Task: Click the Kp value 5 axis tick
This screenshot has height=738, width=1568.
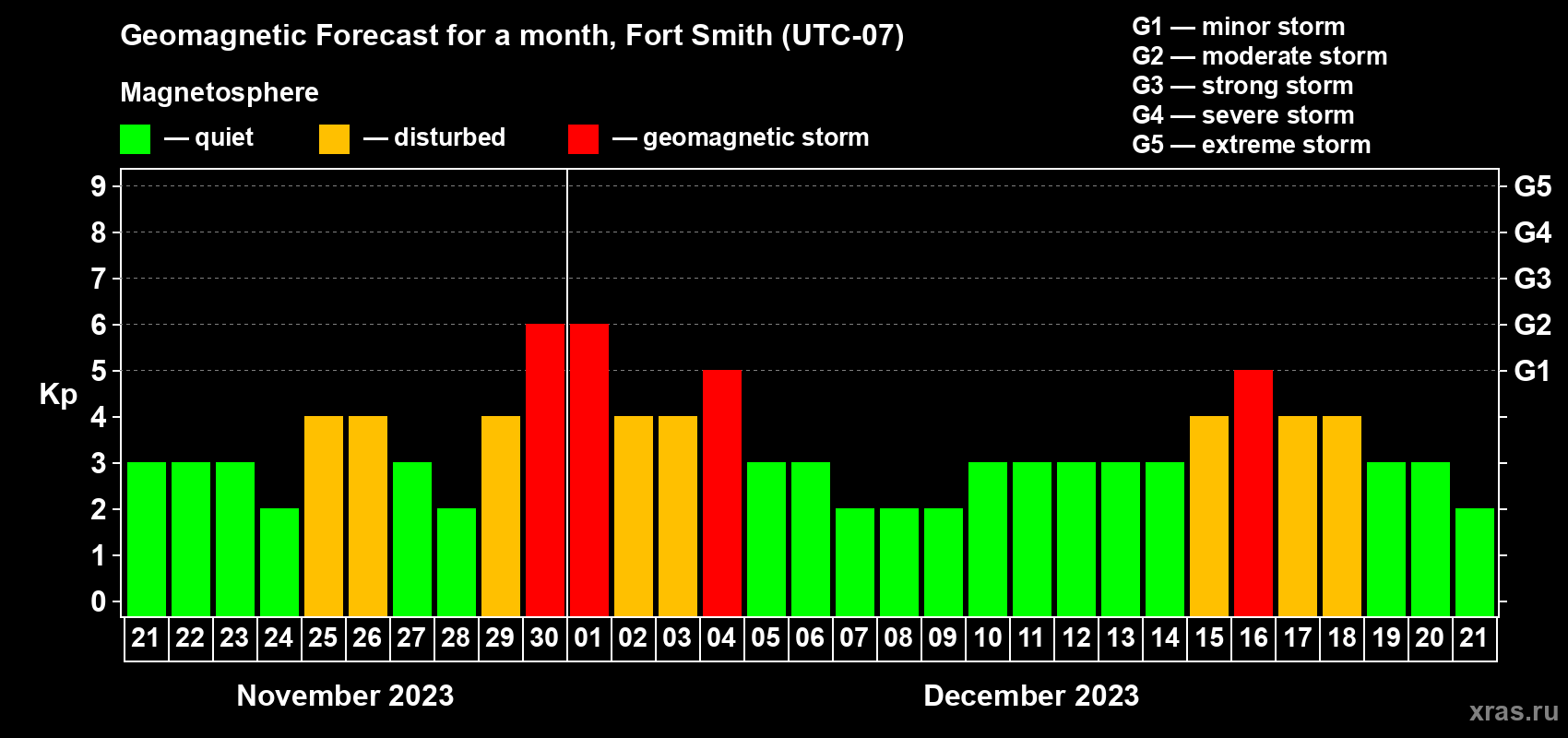Action: coord(99,371)
